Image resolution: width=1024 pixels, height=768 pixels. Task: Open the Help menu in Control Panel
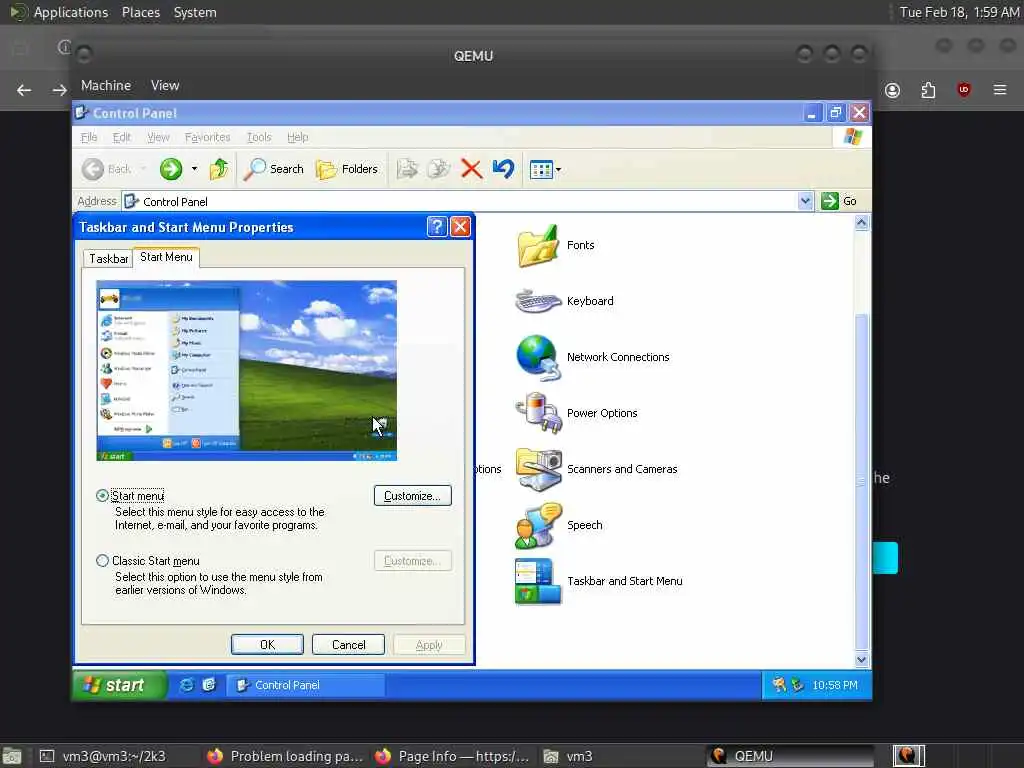point(297,137)
